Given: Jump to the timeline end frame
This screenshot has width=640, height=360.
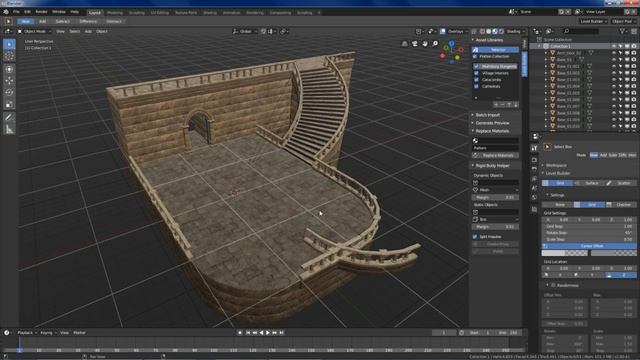Looking at the screenshot, I should click(282, 333).
